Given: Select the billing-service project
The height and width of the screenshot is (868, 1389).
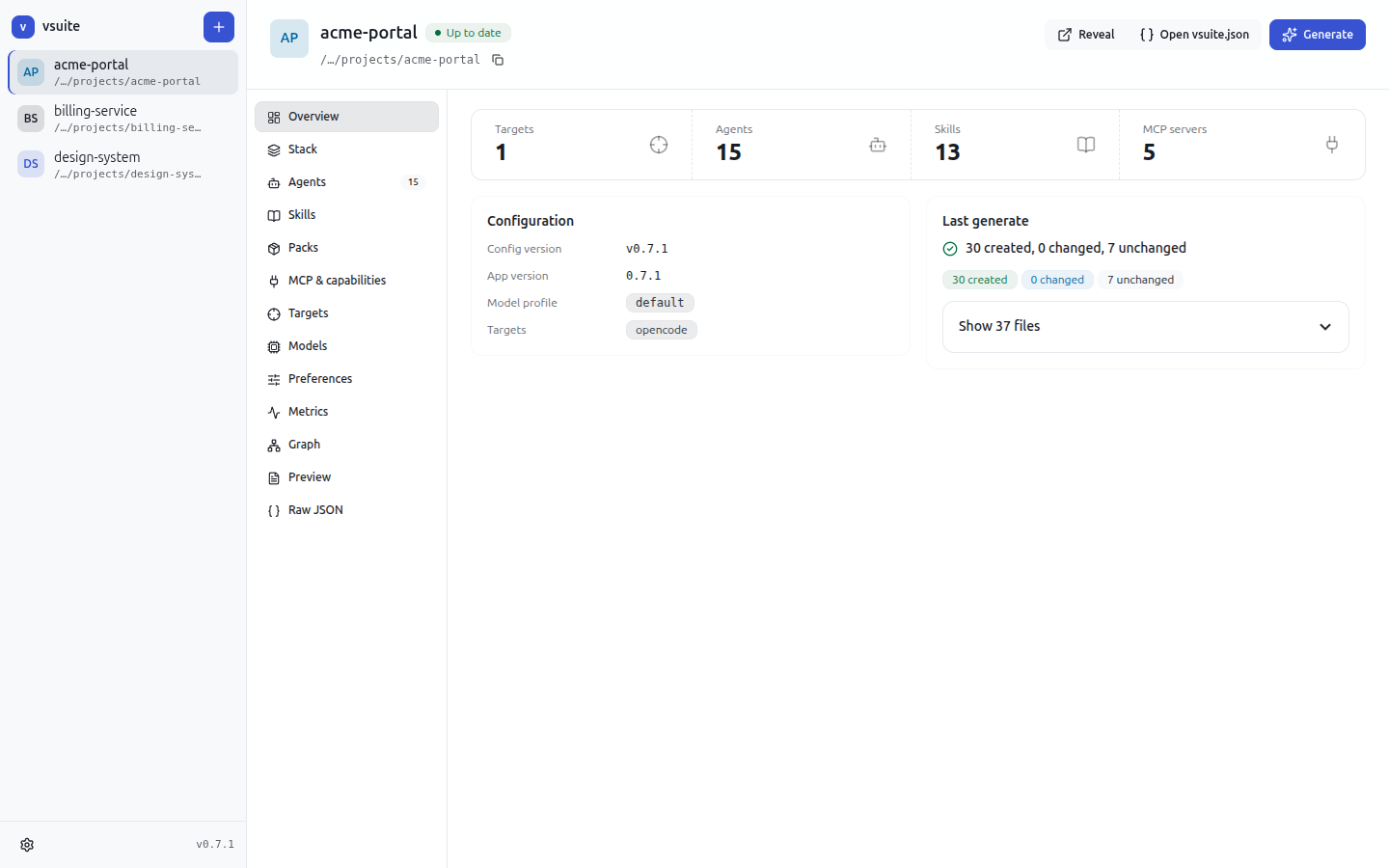Looking at the screenshot, I should pyautogui.click(x=123, y=119).
